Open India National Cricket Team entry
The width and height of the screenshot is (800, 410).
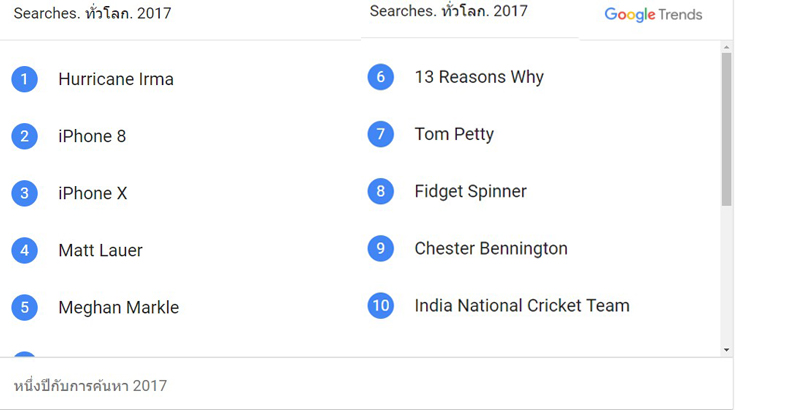click(522, 305)
